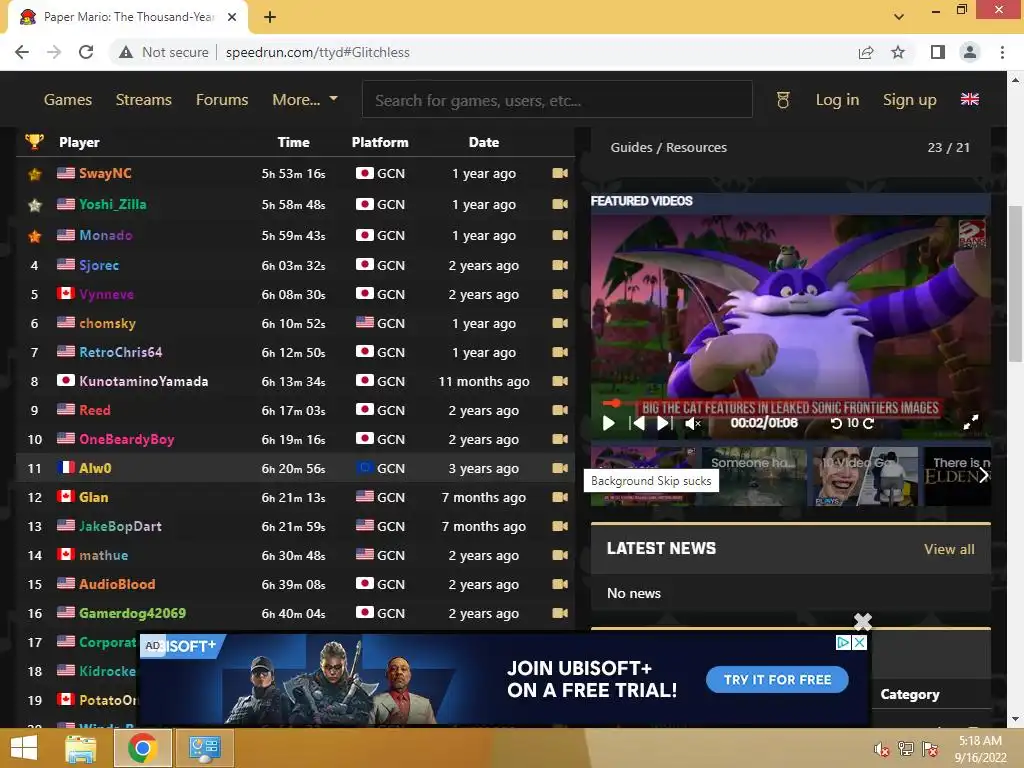Select '10 Video Ga...' video thumbnail
The height and width of the screenshot is (768, 1024).
pos(865,476)
